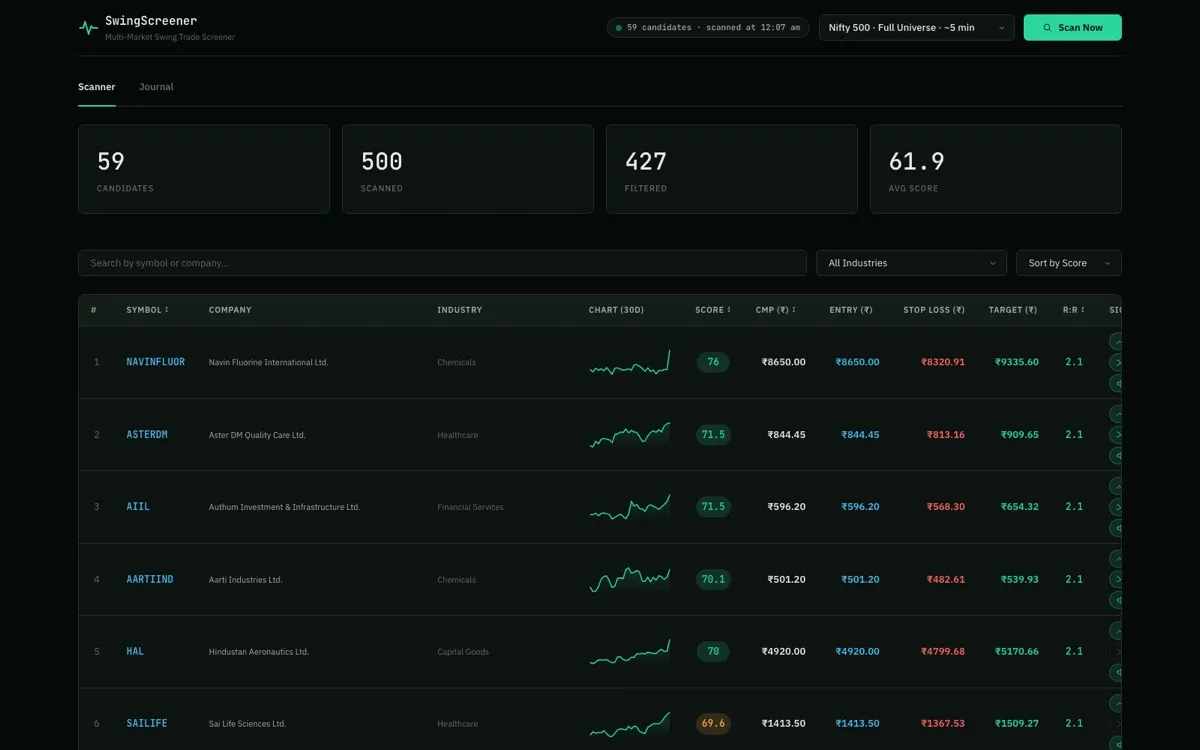The image size is (1200, 750).
Task: Switch to the Journal tab
Action: pyautogui.click(x=156, y=87)
